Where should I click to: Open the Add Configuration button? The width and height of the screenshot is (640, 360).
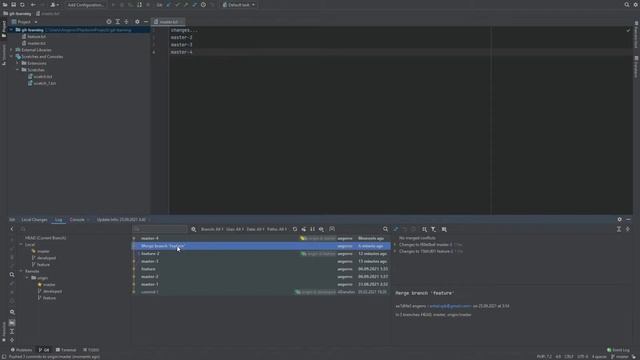coord(85,5)
